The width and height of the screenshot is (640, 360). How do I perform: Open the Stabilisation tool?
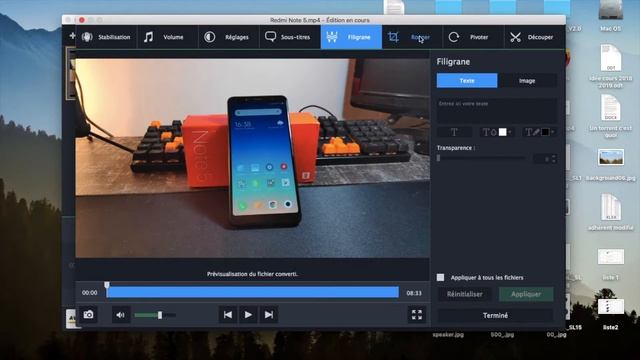[x=106, y=37]
